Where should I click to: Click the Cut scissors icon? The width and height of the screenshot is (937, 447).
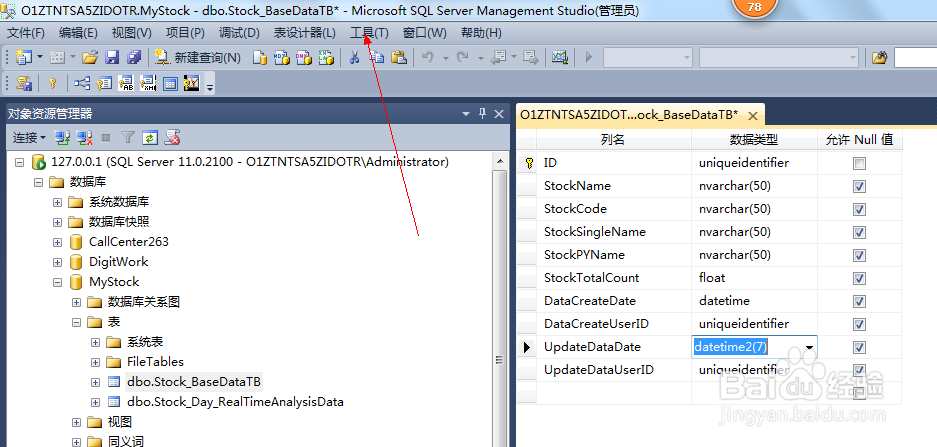tap(354, 57)
